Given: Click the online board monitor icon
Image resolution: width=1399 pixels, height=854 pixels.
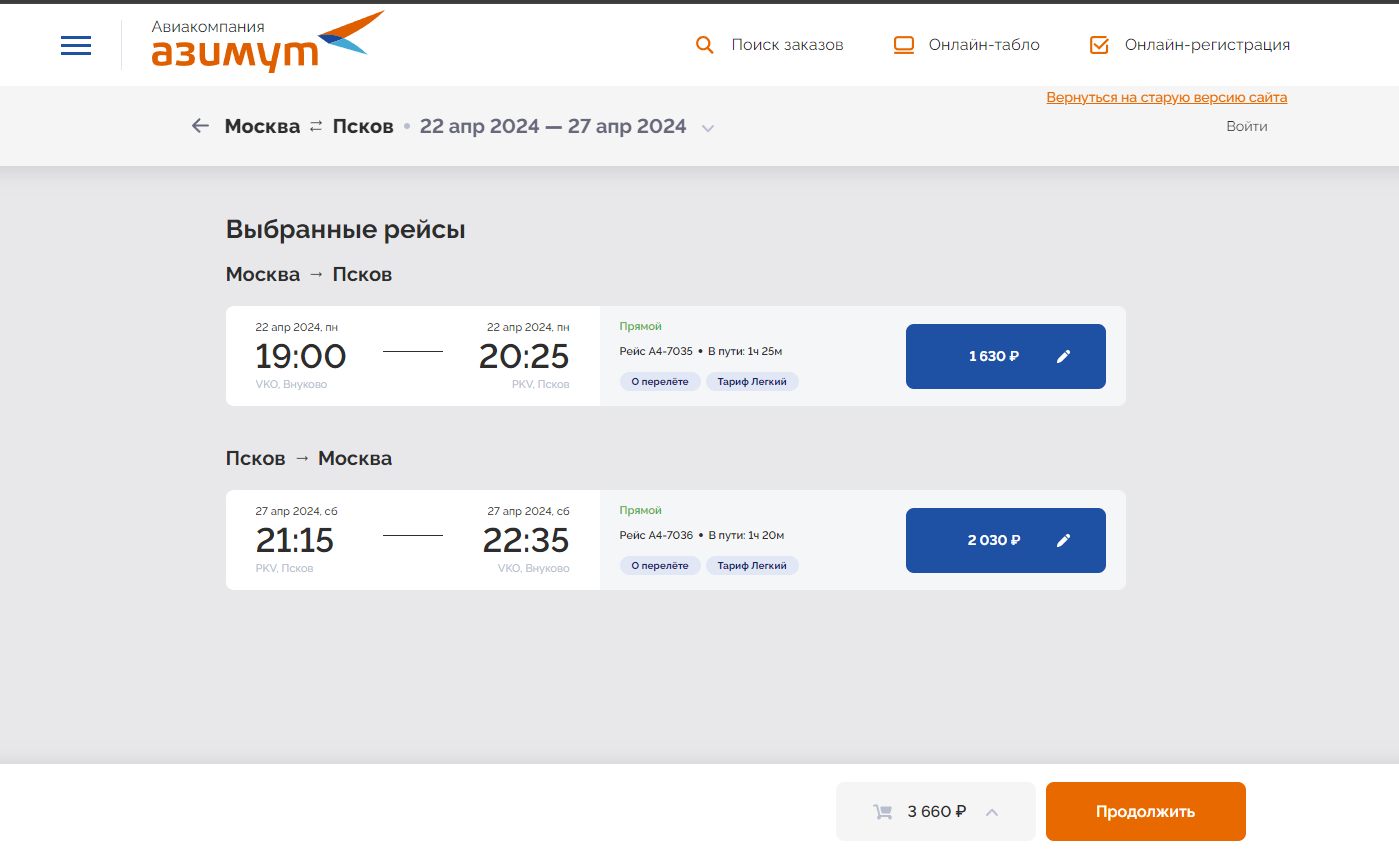Looking at the screenshot, I should point(904,45).
